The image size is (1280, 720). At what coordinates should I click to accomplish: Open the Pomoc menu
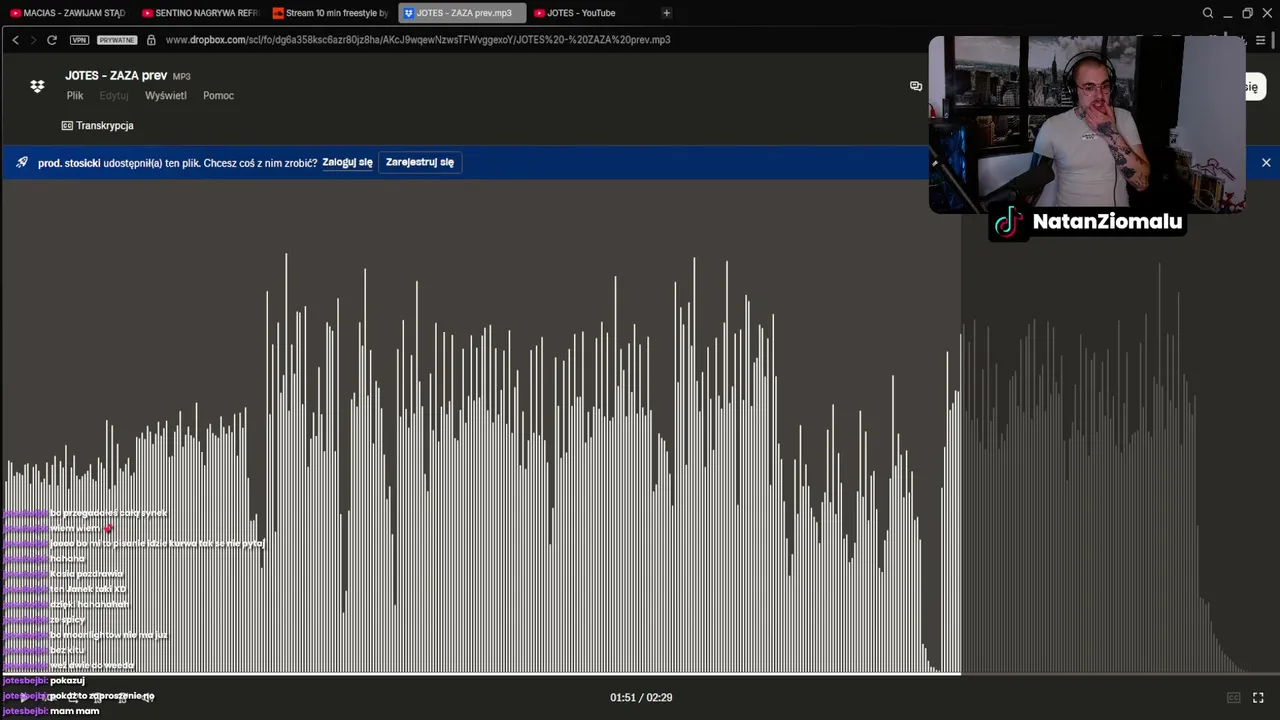(218, 96)
